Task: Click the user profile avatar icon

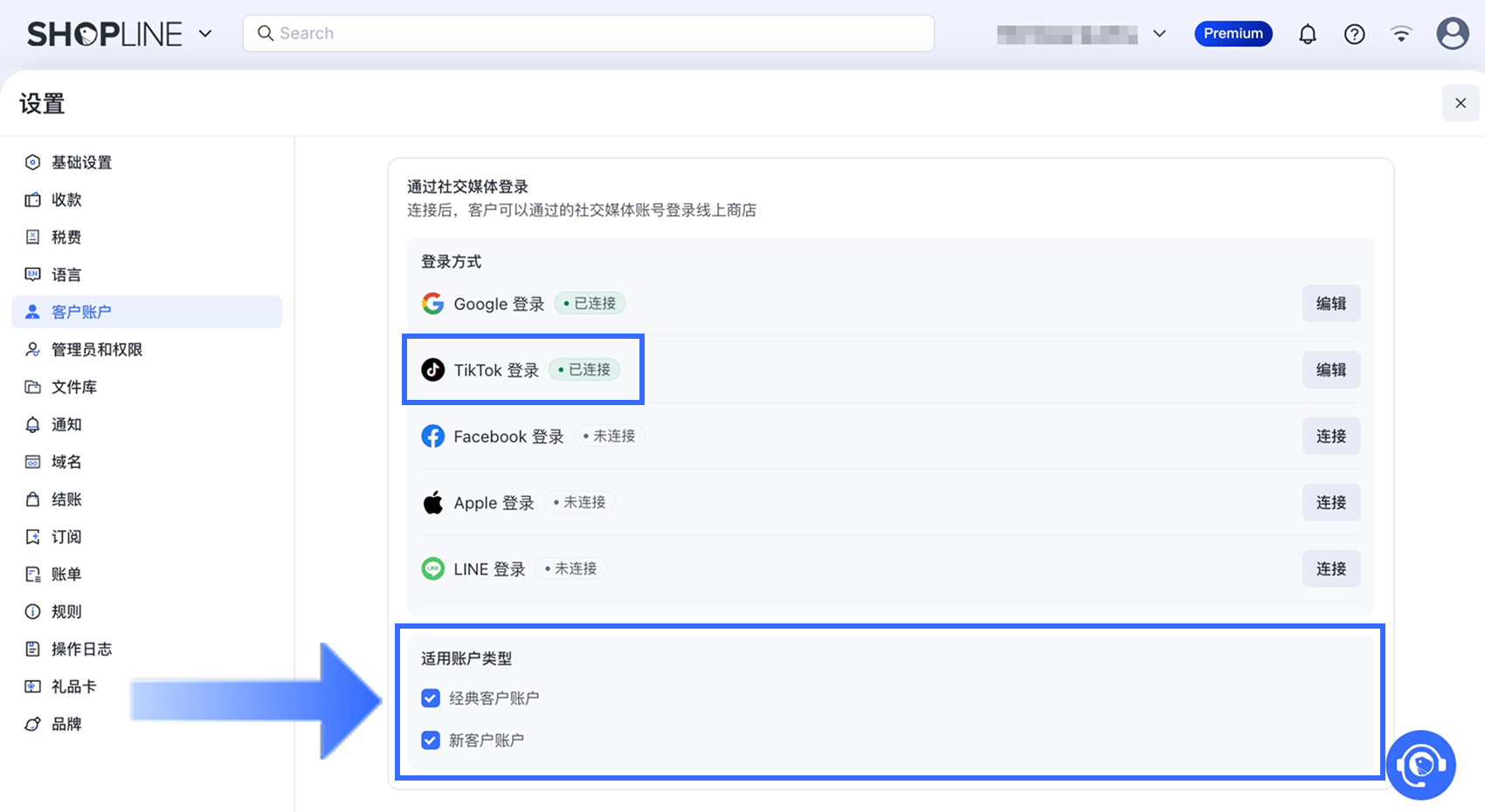Action: click(1452, 34)
